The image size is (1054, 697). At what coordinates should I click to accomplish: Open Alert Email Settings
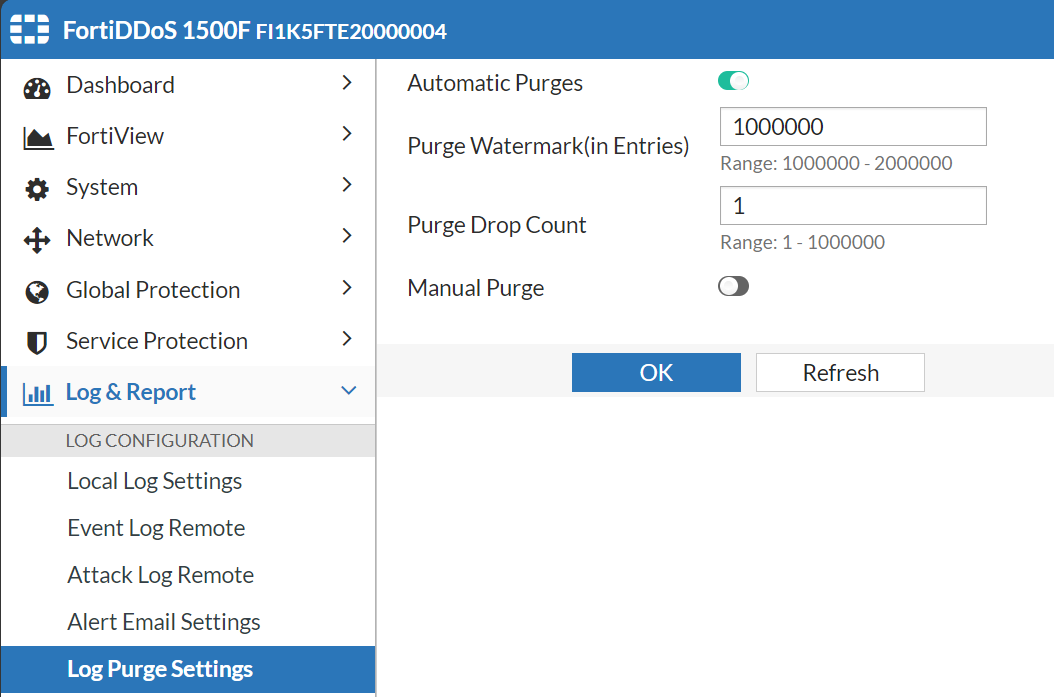tap(163, 622)
